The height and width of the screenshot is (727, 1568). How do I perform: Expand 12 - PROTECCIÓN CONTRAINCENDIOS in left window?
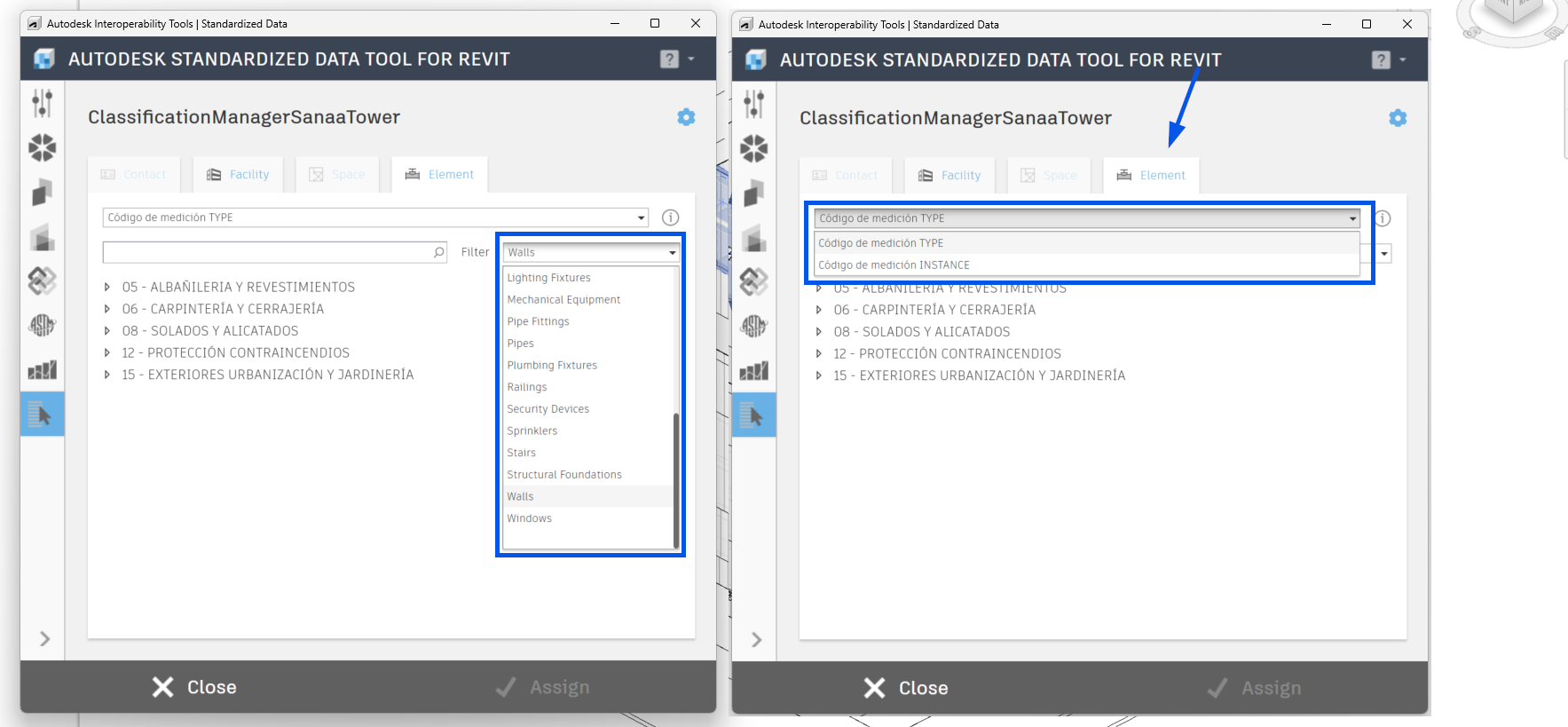[107, 352]
